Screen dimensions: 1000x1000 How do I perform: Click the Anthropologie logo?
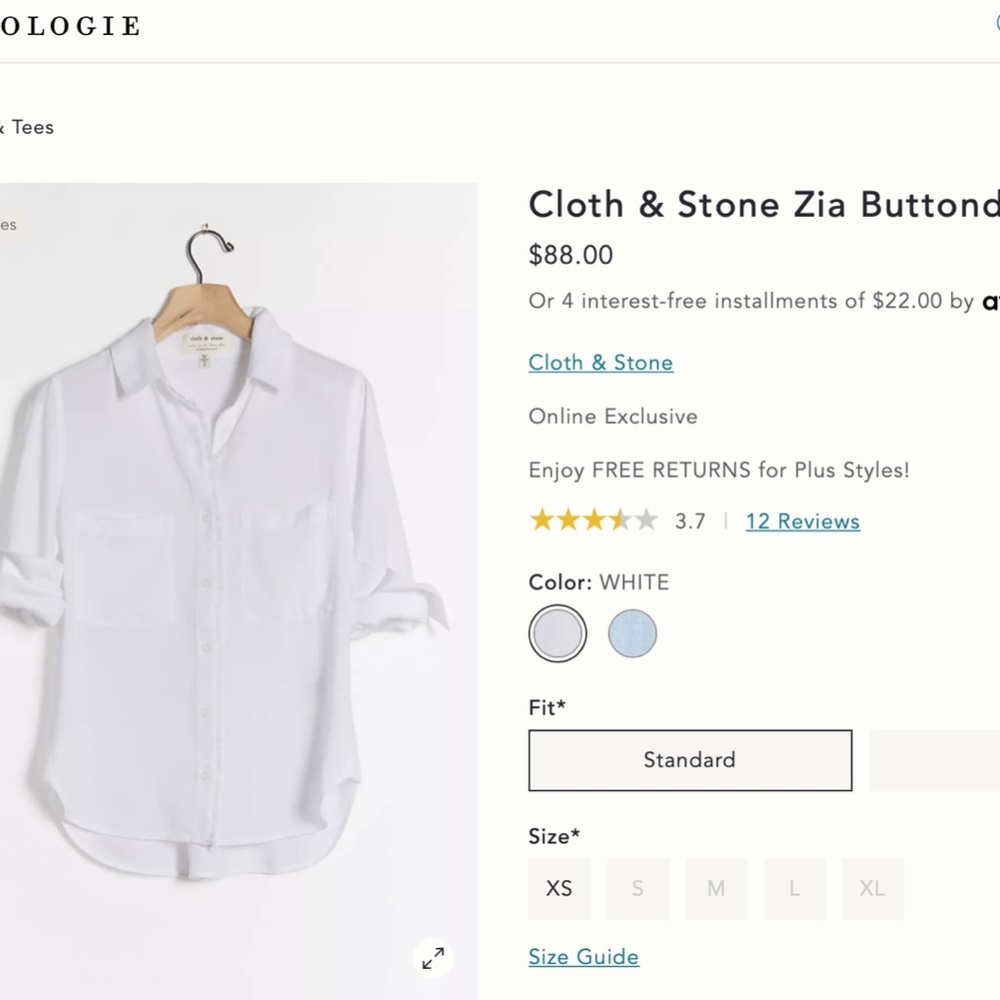click(70, 26)
